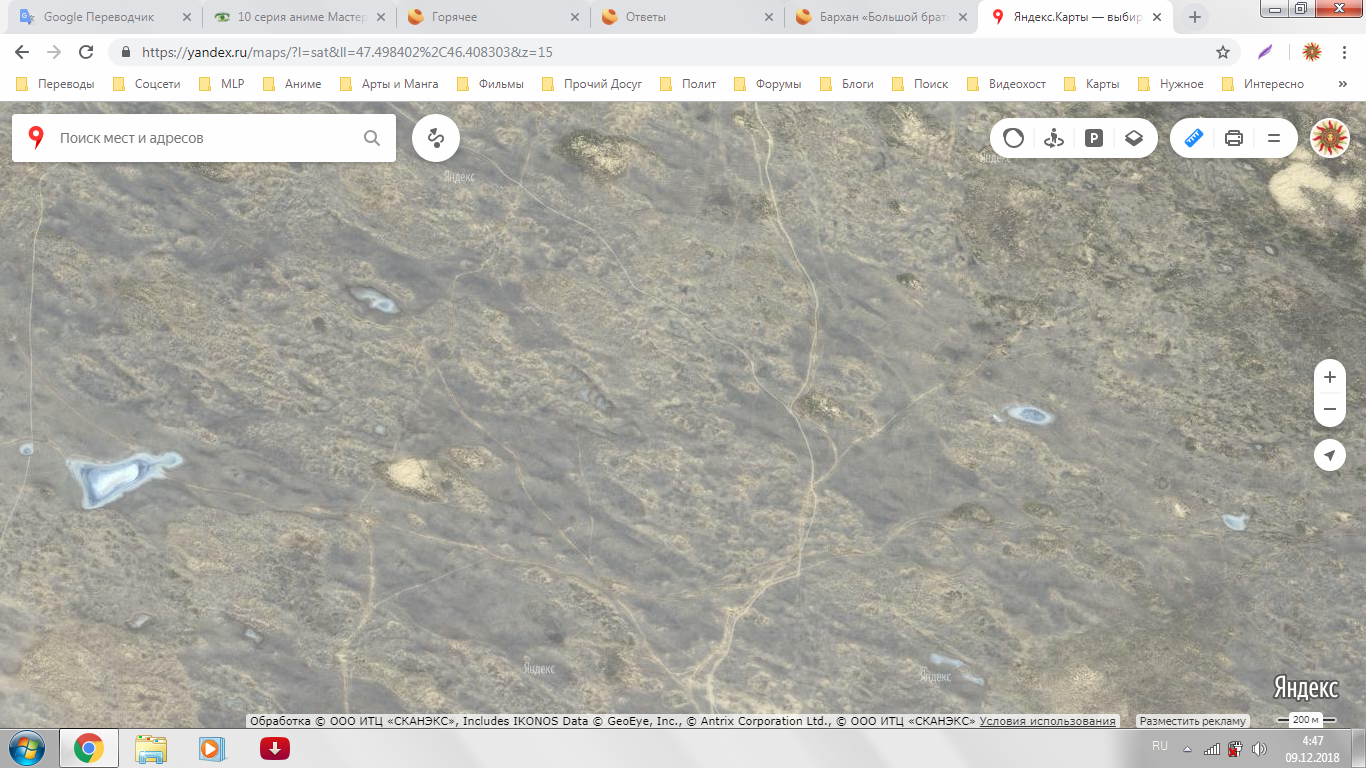Toggle the traffic layer icon
The image size is (1366, 768).
click(1013, 138)
